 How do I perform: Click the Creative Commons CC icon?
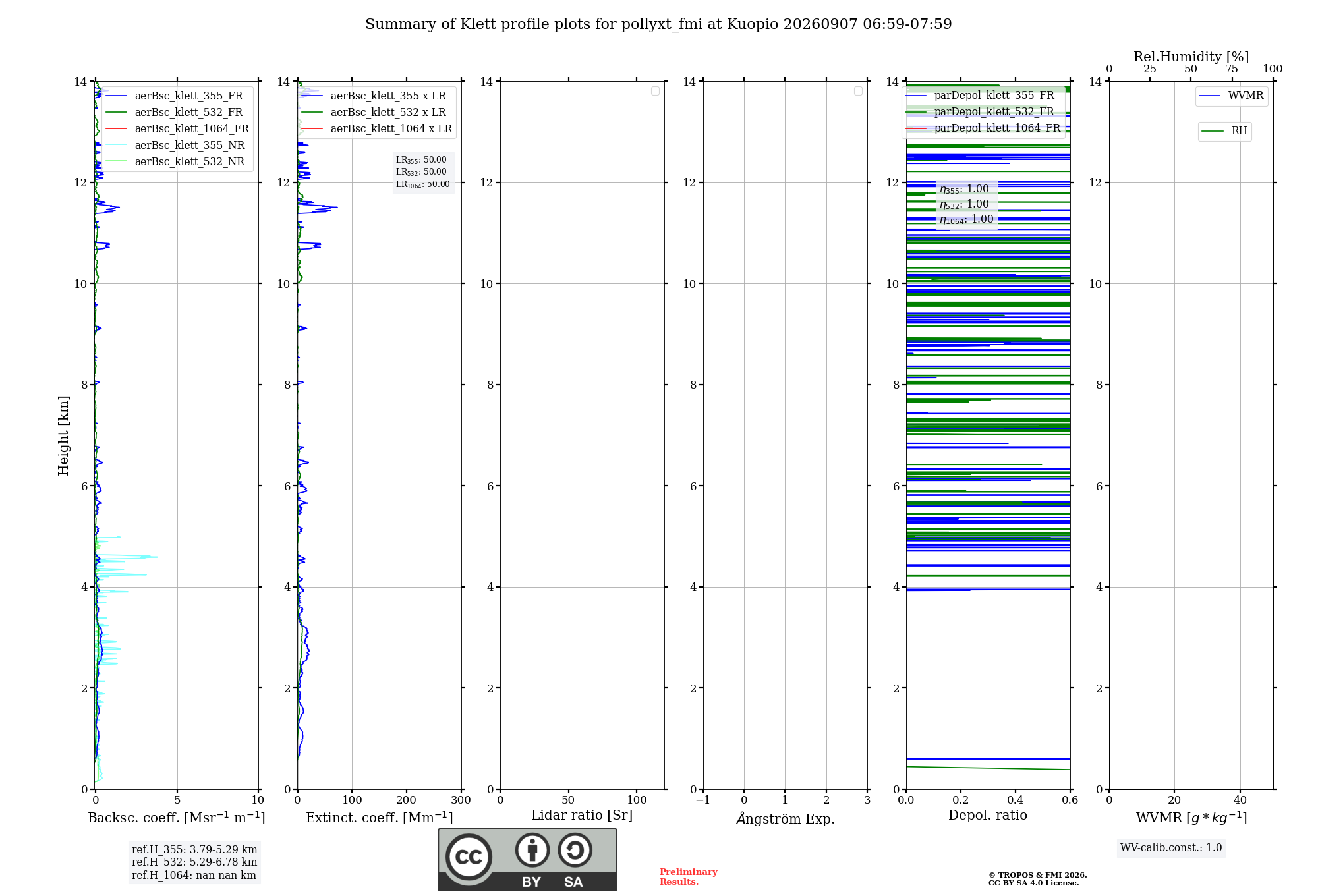tap(469, 856)
